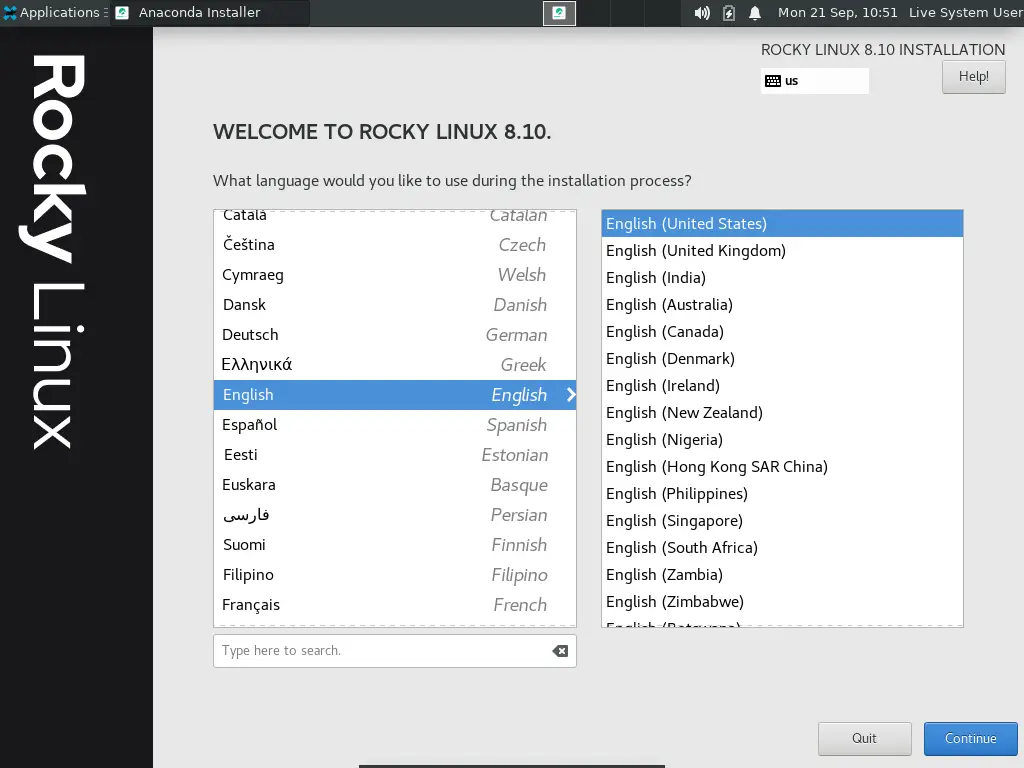Click the workspace switcher installer icon
Screen dimensions: 1024x768
pos(559,13)
